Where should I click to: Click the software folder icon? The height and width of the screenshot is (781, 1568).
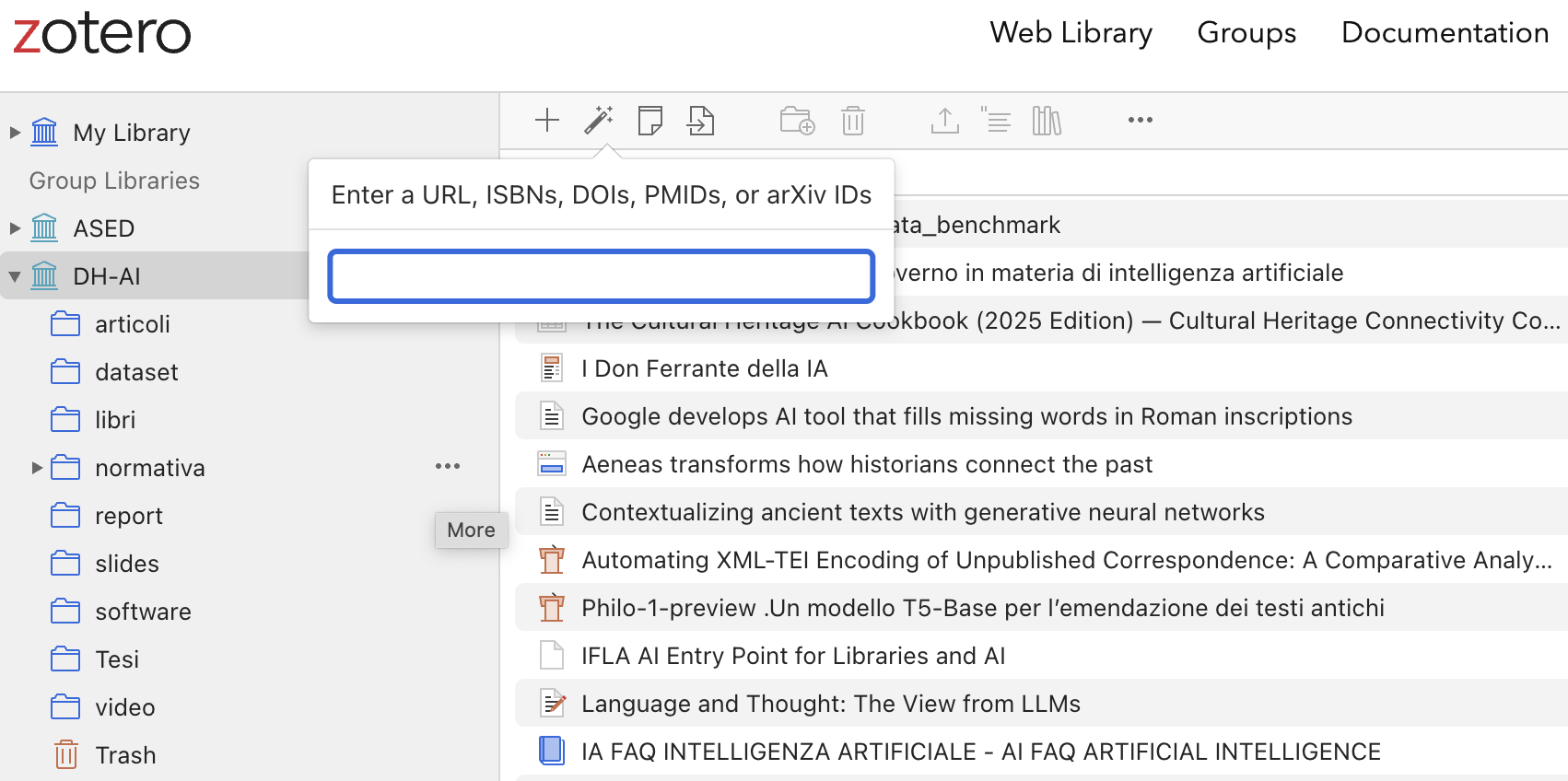click(65, 611)
